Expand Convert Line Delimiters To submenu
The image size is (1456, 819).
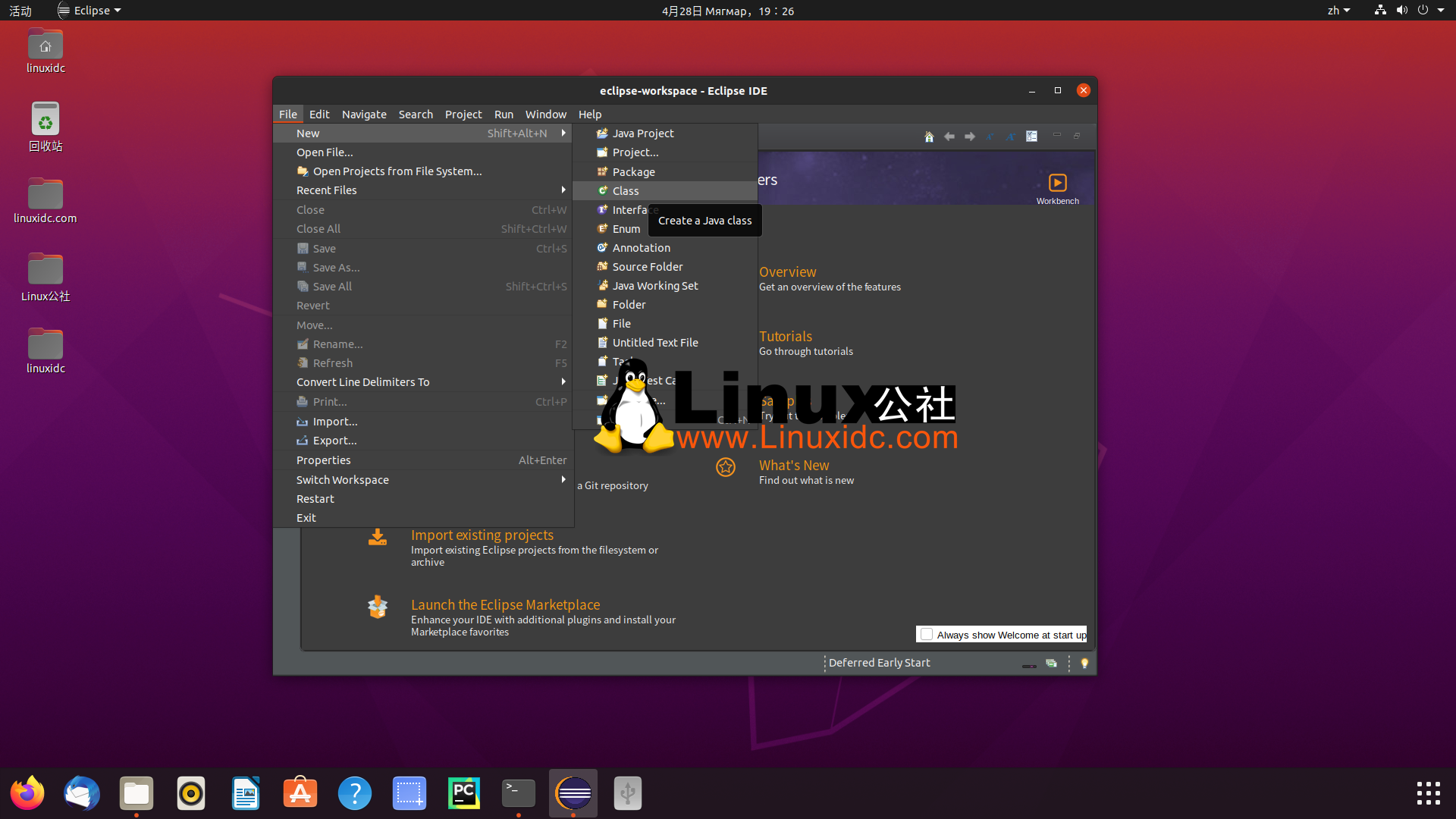563,382
